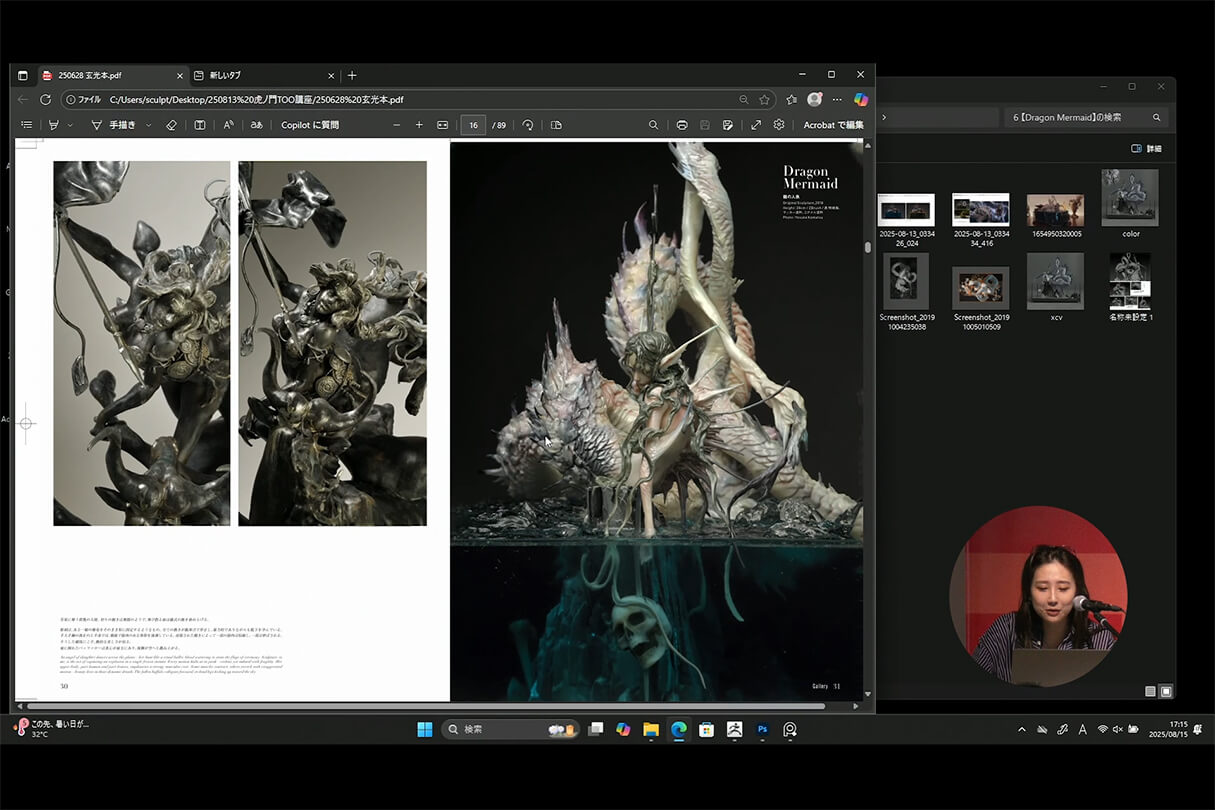This screenshot has height=810, width=1215.
Task: Switch to the 新しいタブ browser tab
Action: coord(225,75)
